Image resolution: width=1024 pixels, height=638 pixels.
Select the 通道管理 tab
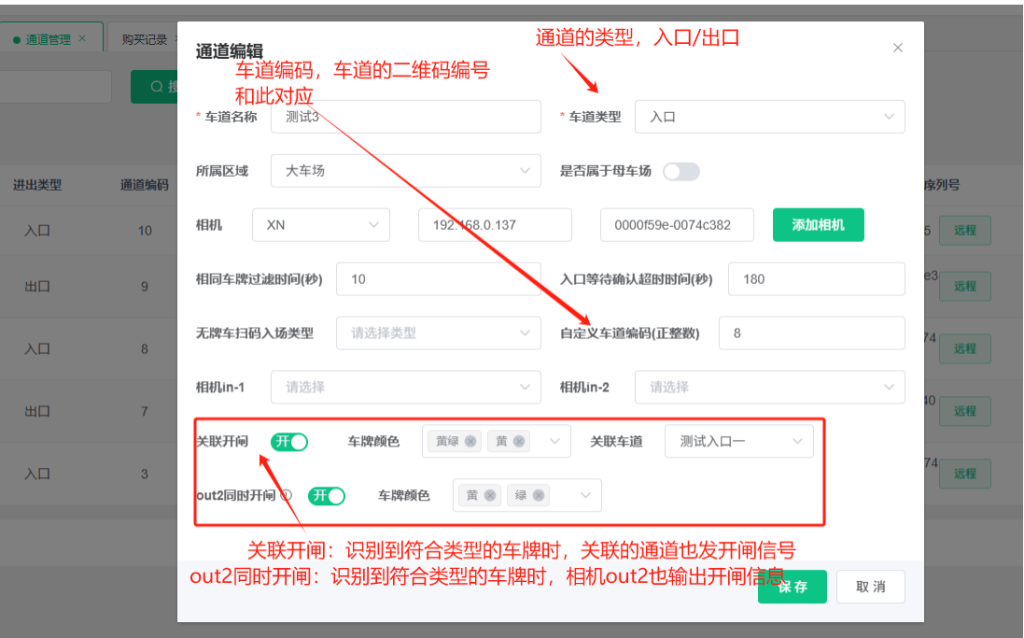(47, 39)
